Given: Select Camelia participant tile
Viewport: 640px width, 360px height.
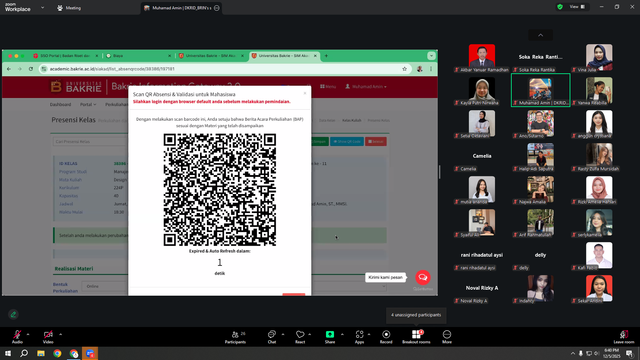Looking at the screenshot, I should (482, 156).
